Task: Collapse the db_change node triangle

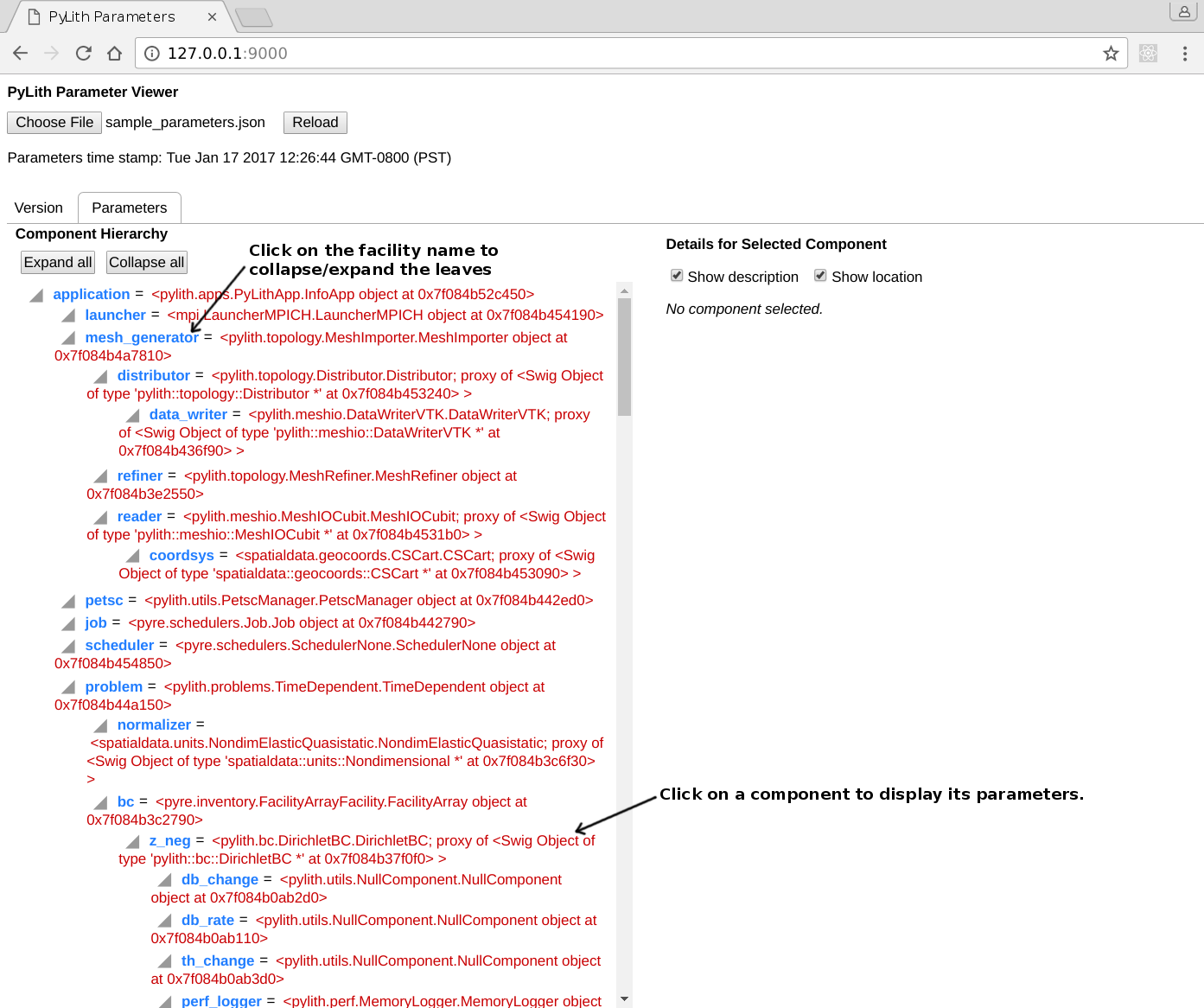Action: [164, 880]
